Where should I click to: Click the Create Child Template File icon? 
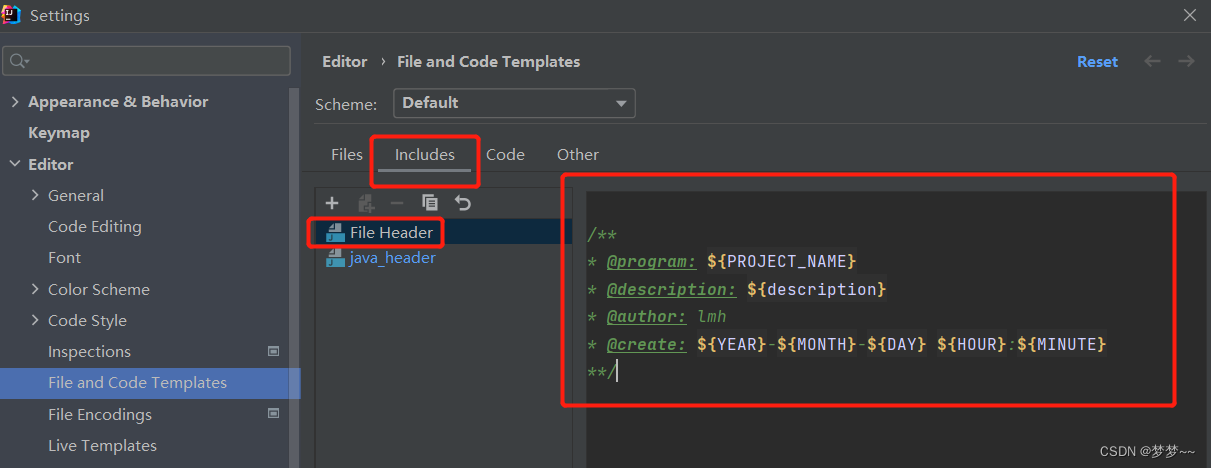click(x=366, y=203)
